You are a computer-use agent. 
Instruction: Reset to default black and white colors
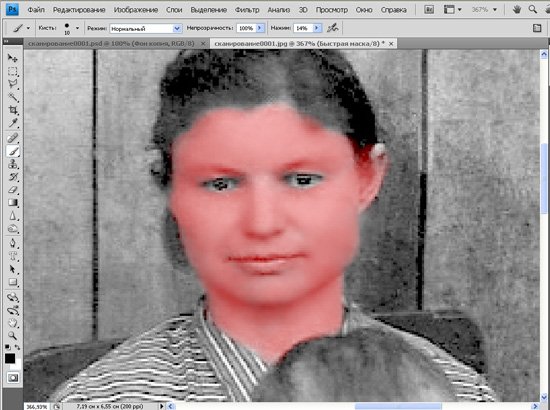(x=7, y=347)
